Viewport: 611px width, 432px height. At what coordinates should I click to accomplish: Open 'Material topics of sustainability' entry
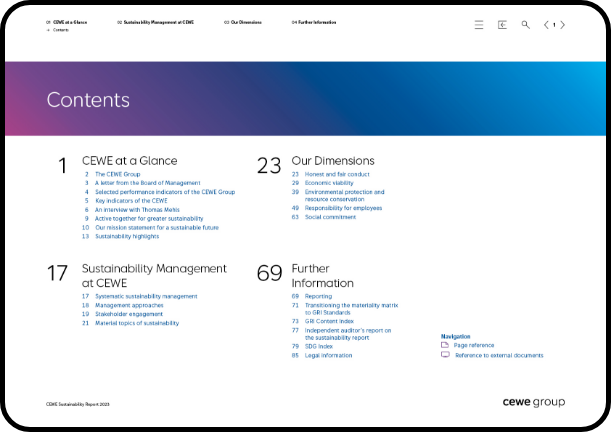pyautogui.click(x=137, y=323)
